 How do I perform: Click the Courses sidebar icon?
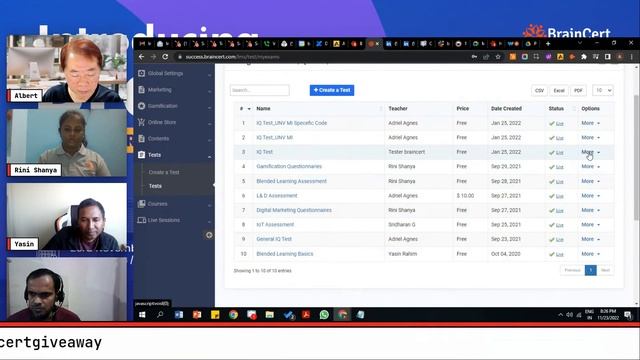tap(141, 204)
